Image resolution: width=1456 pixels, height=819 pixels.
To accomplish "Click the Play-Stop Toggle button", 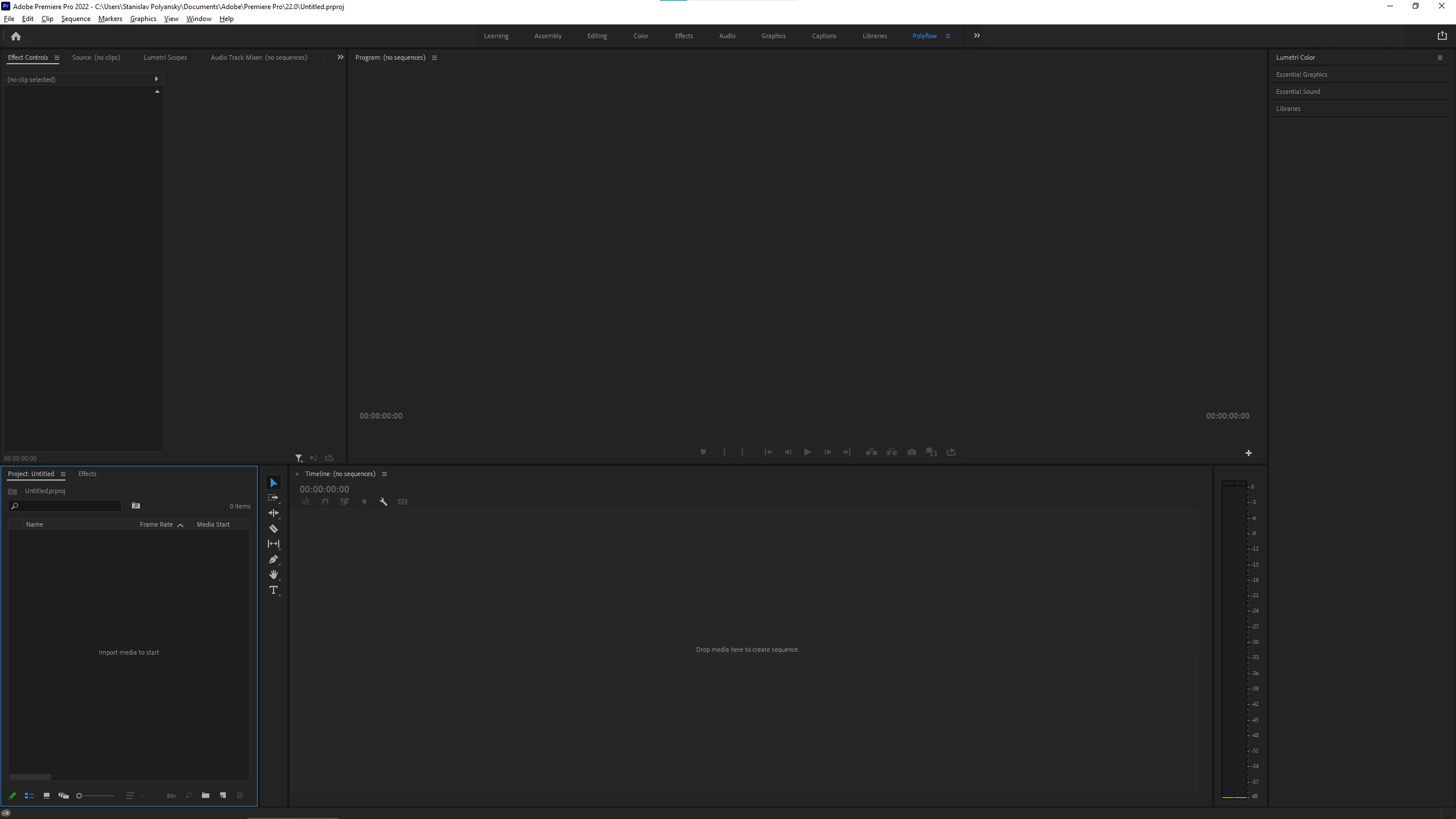I will click(x=807, y=452).
